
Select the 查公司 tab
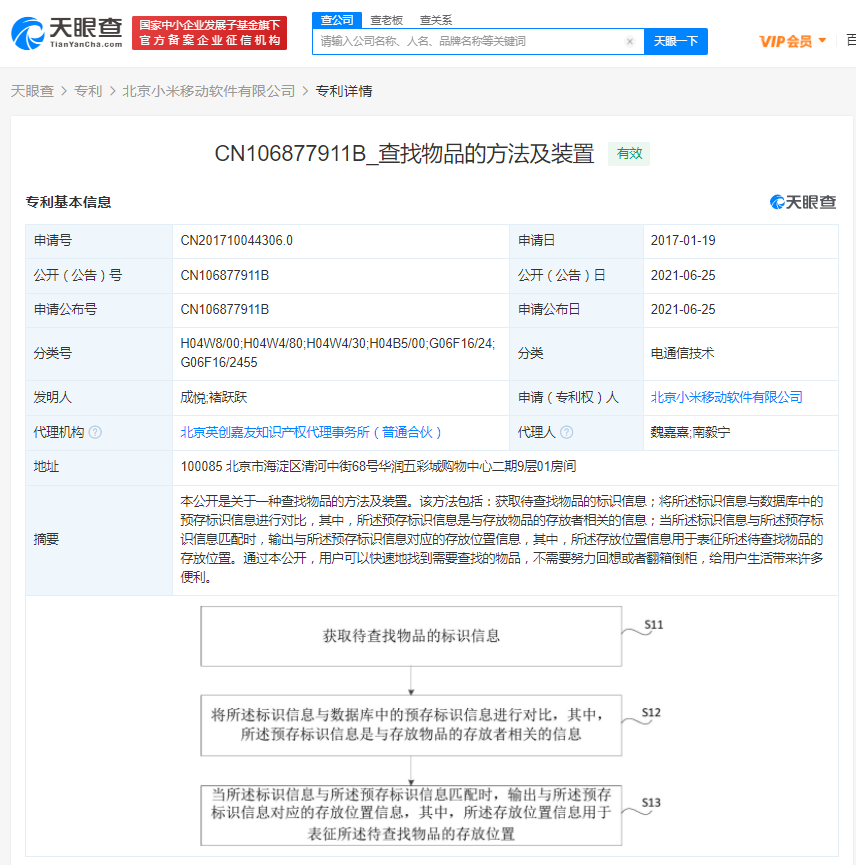[x=335, y=19]
